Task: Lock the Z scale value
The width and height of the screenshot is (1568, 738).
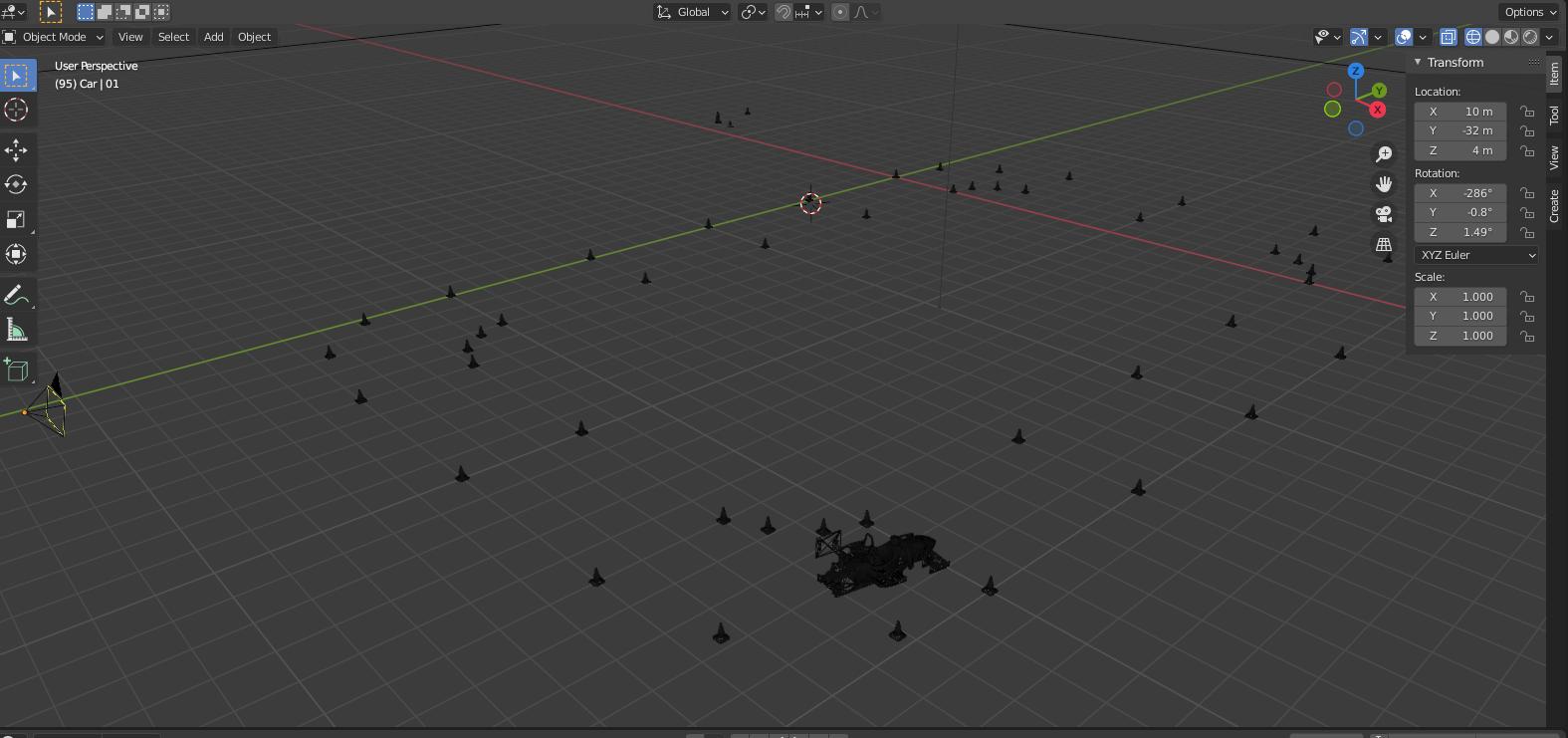Action: click(x=1527, y=336)
